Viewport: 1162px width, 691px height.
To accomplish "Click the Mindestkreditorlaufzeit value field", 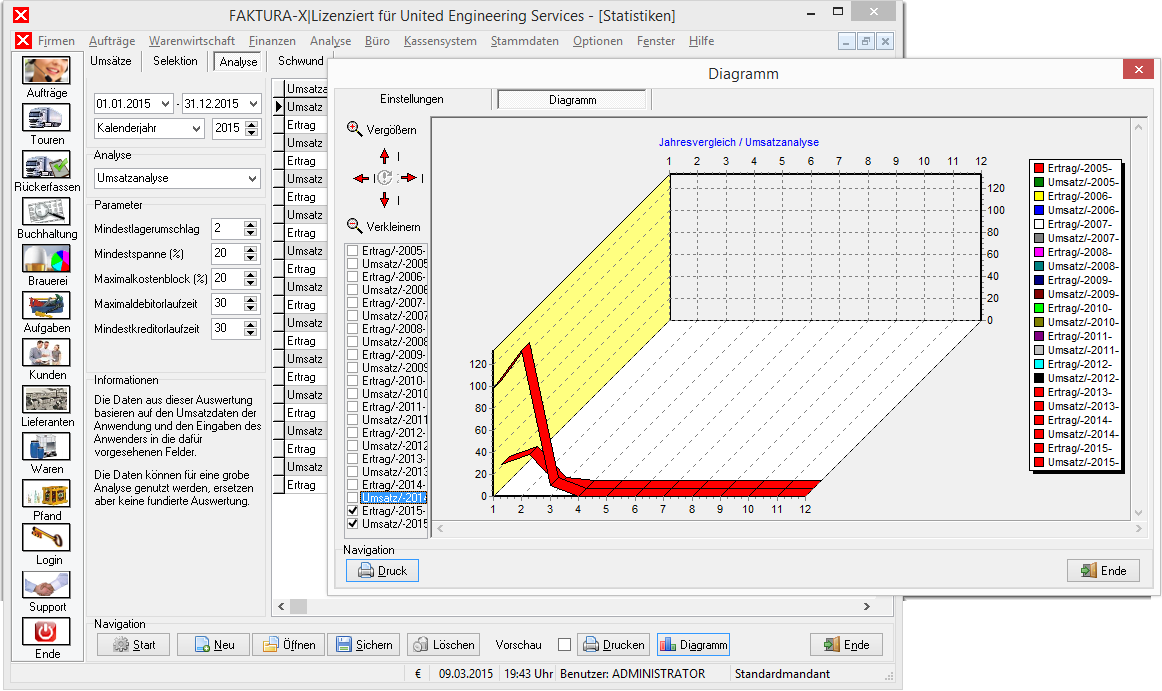I will 228,328.
